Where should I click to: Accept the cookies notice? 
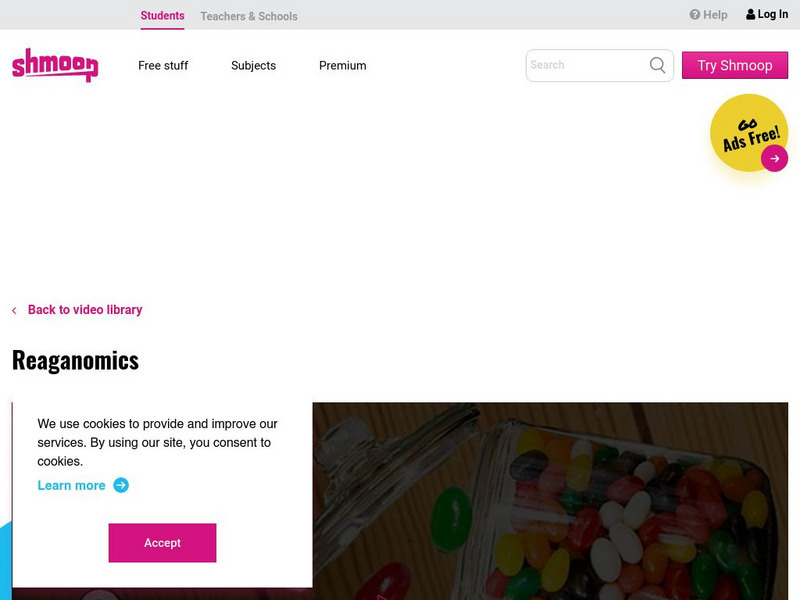point(162,543)
